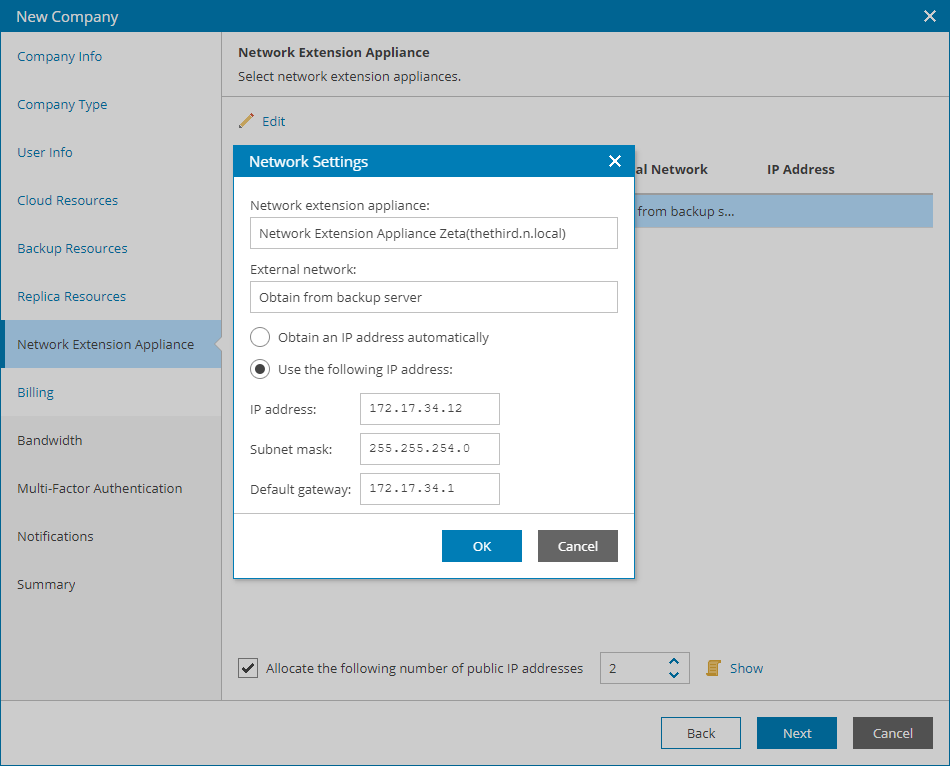
Task: Click the Next wizard button
Action: coord(797,733)
